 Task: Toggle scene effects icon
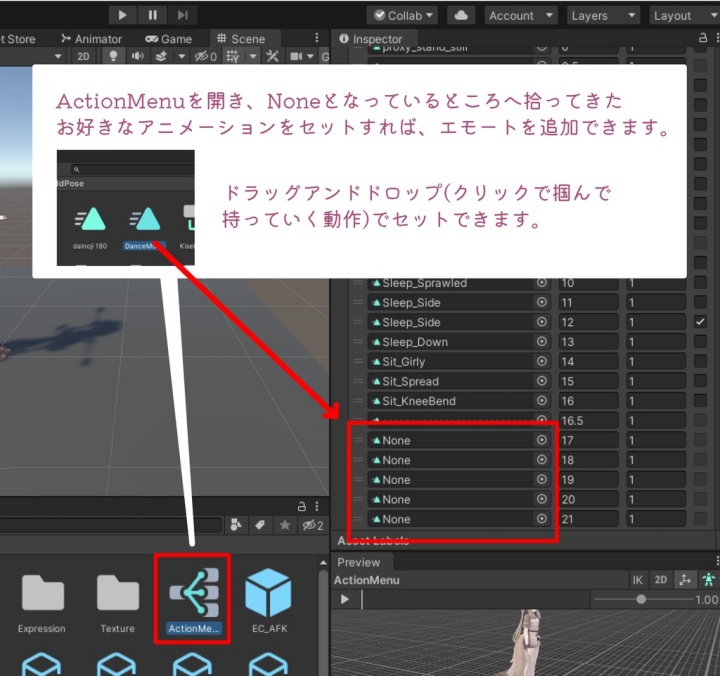pyautogui.click(x=161, y=56)
